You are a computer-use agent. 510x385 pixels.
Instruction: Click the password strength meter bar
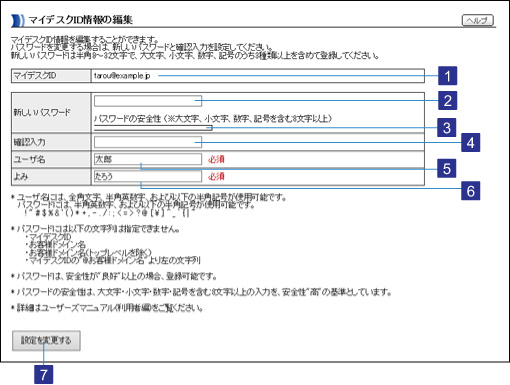[x=153, y=128]
